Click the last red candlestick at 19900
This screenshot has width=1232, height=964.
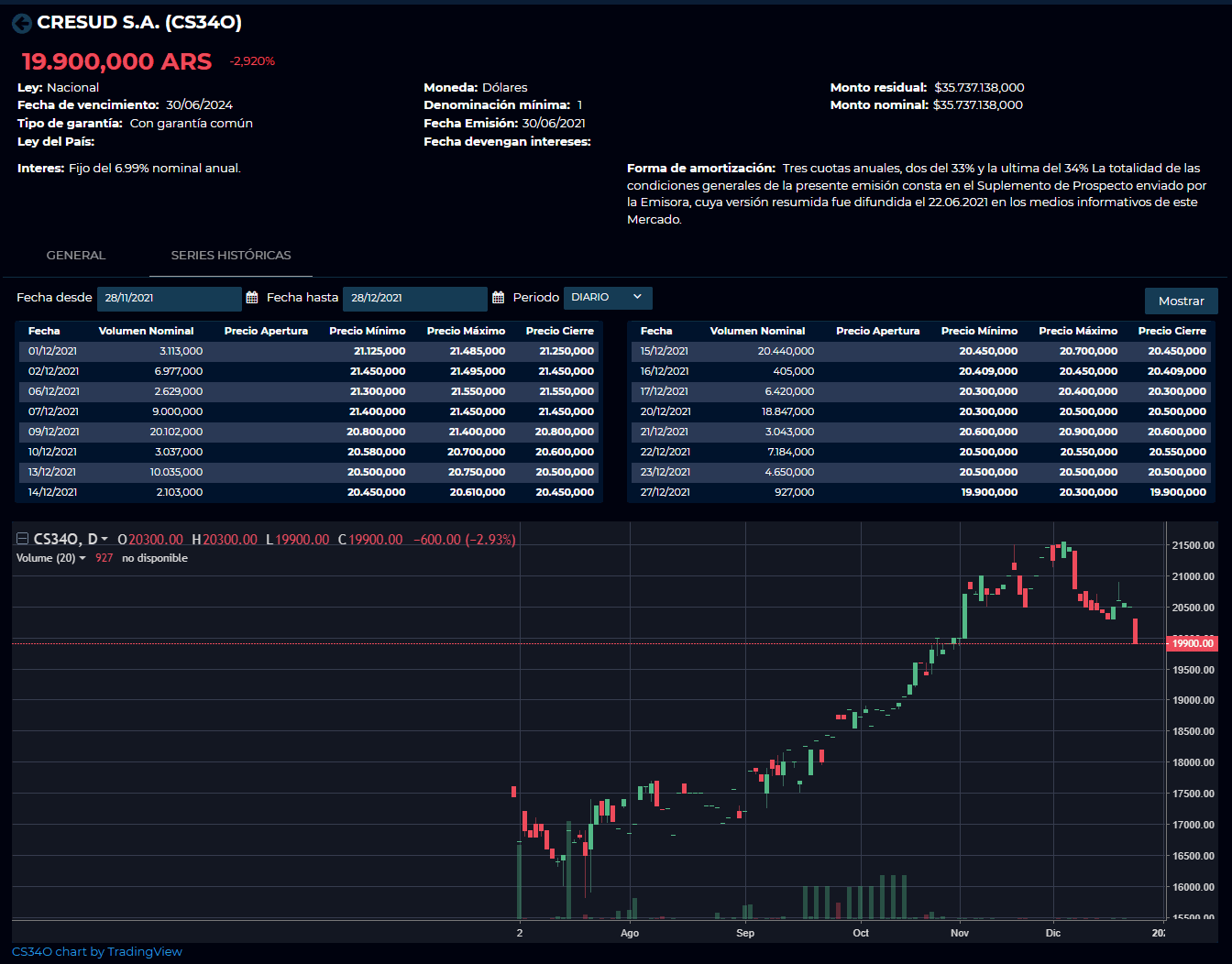coord(1135,630)
